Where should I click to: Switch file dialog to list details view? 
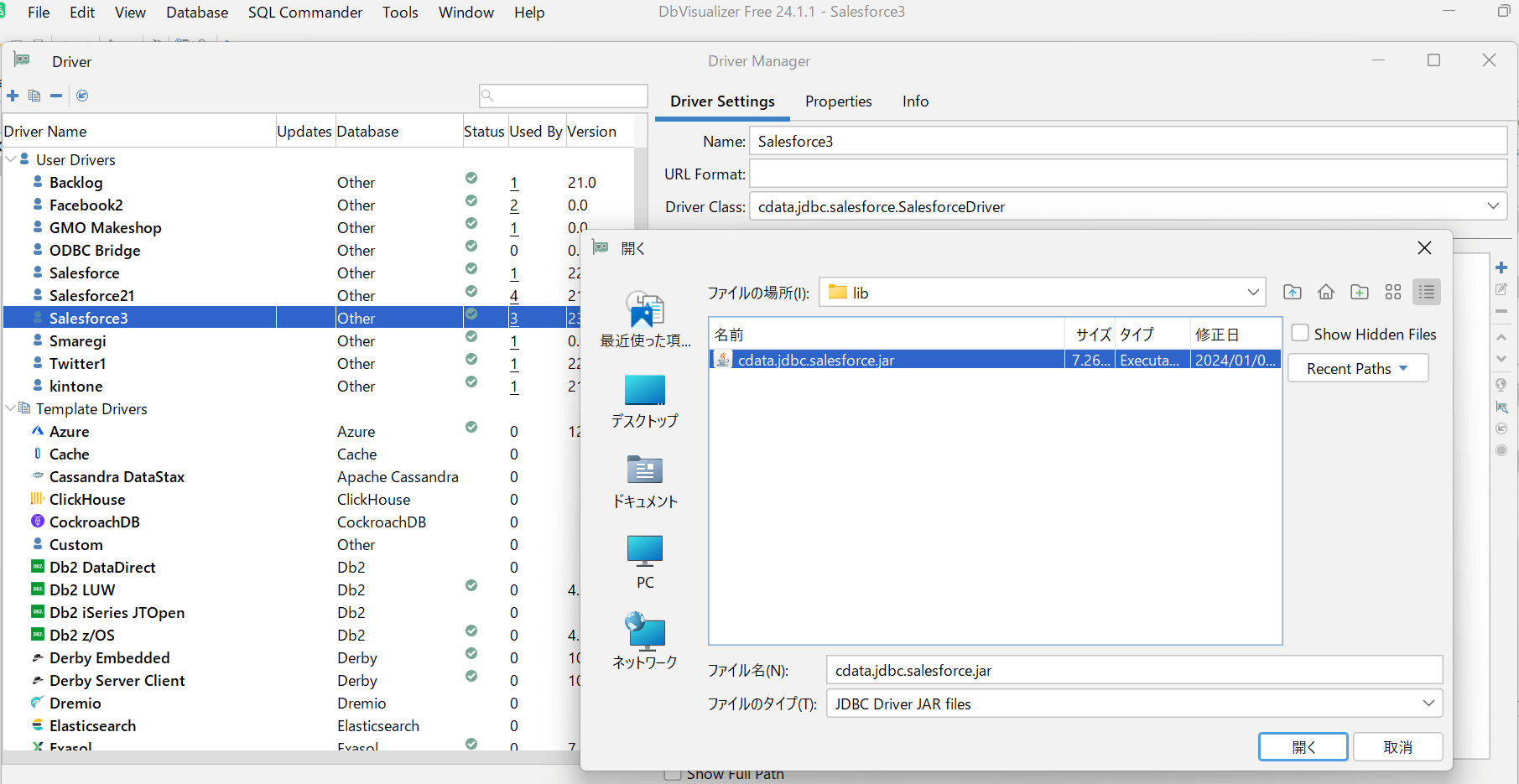click(x=1426, y=292)
